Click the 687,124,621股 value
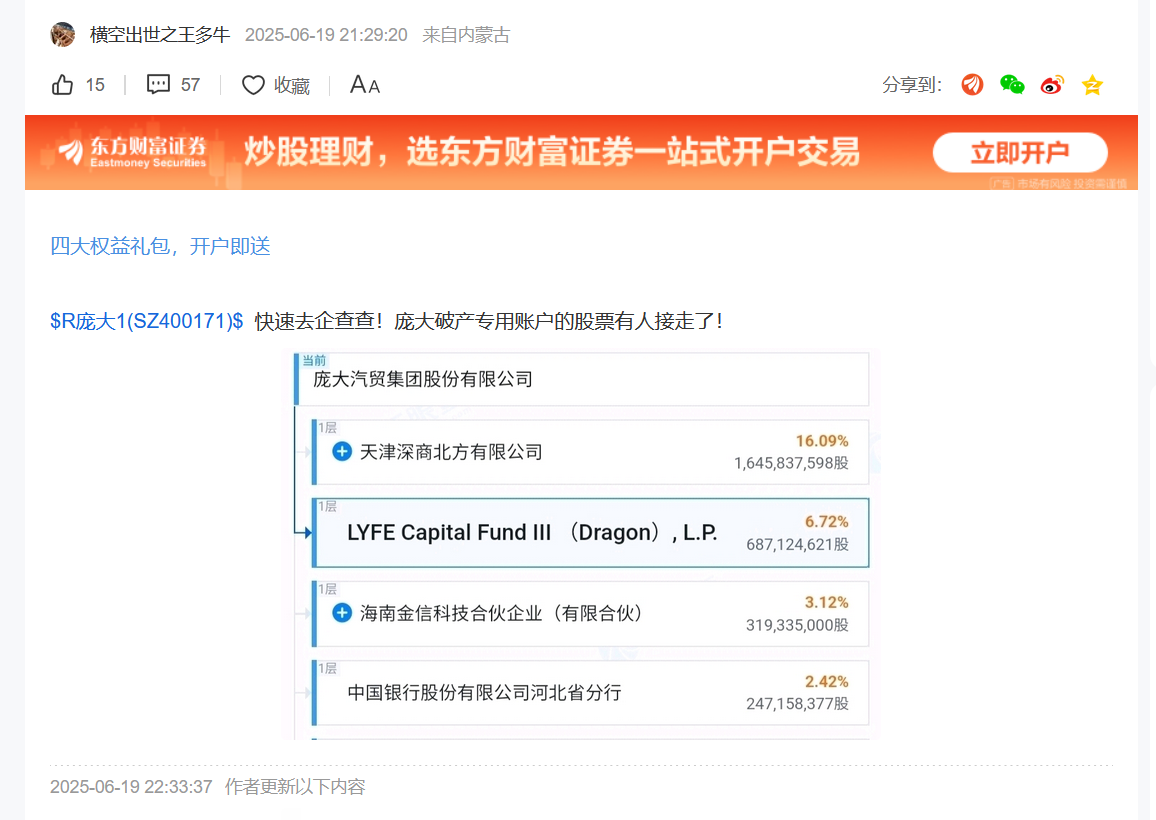Viewport: 1156px width, 820px height. point(797,544)
